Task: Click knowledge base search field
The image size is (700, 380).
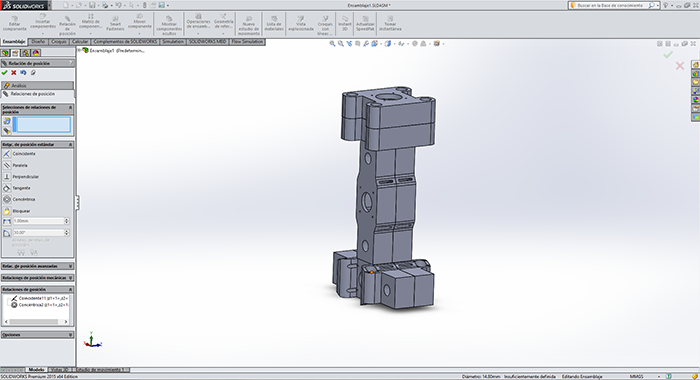Action: (x=609, y=5)
